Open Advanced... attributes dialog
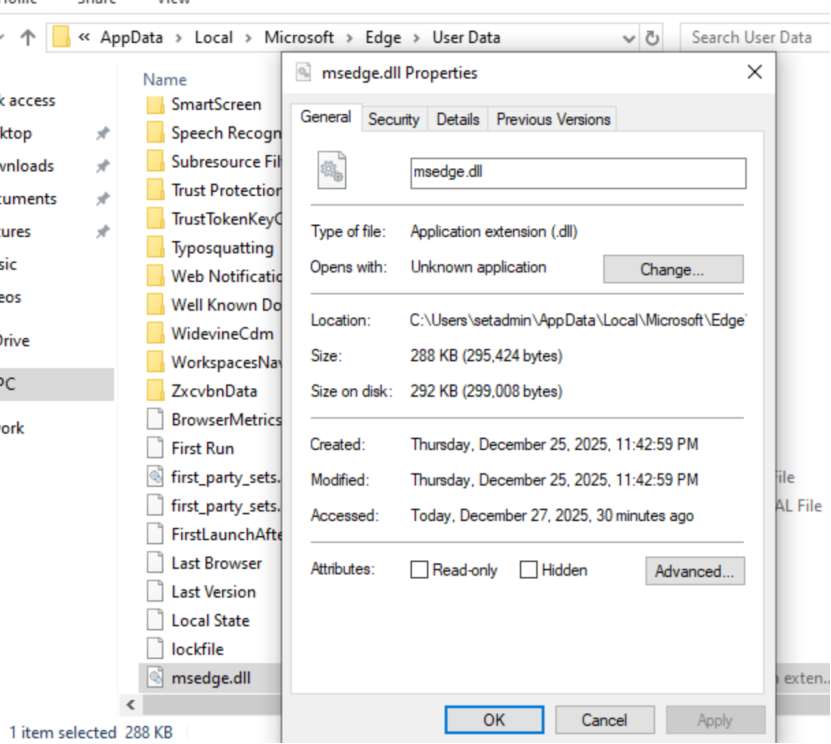This screenshot has height=744, width=831. 694,571
